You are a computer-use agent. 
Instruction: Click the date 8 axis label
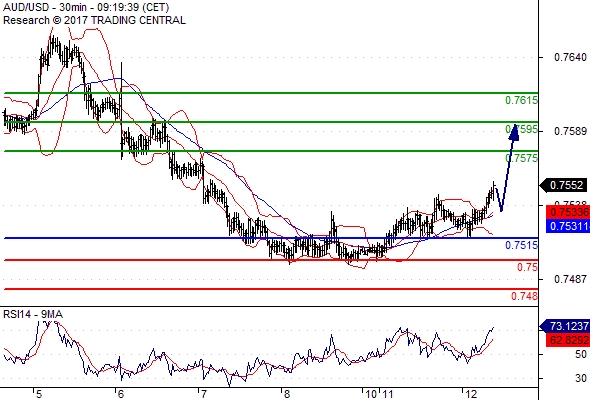click(287, 394)
